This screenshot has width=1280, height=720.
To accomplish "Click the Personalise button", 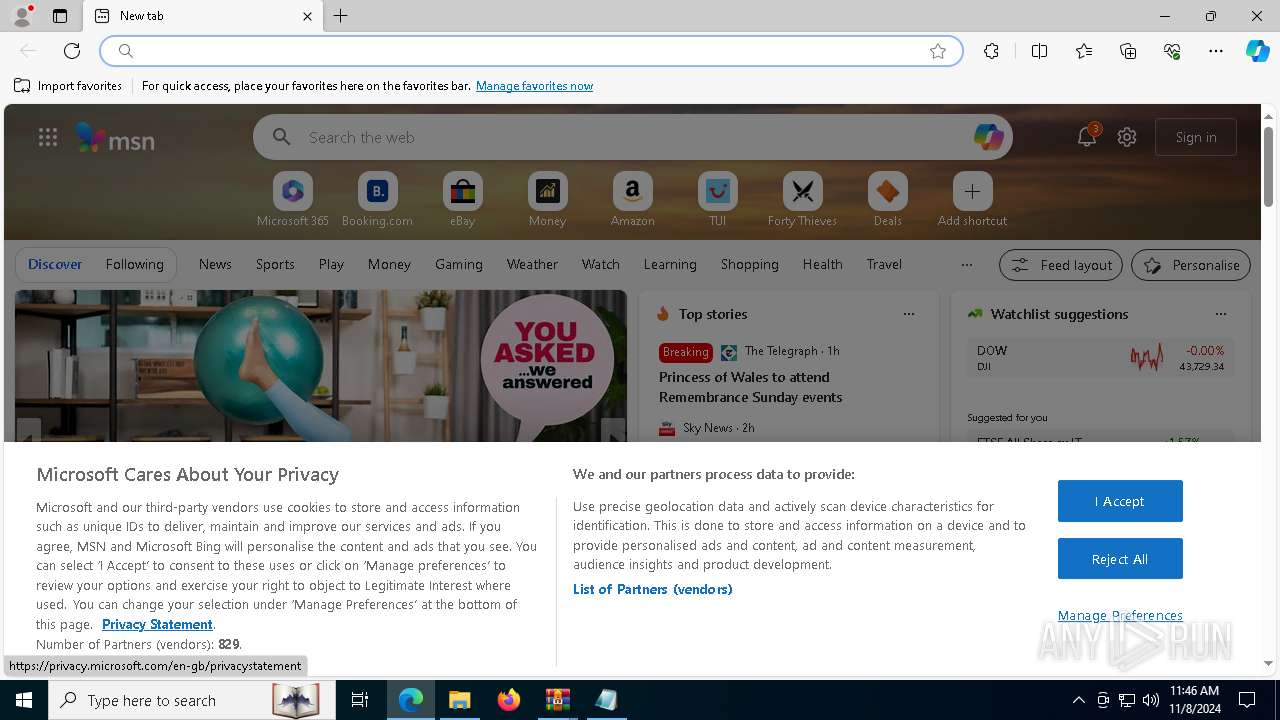I will click(x=1191, y=265).
